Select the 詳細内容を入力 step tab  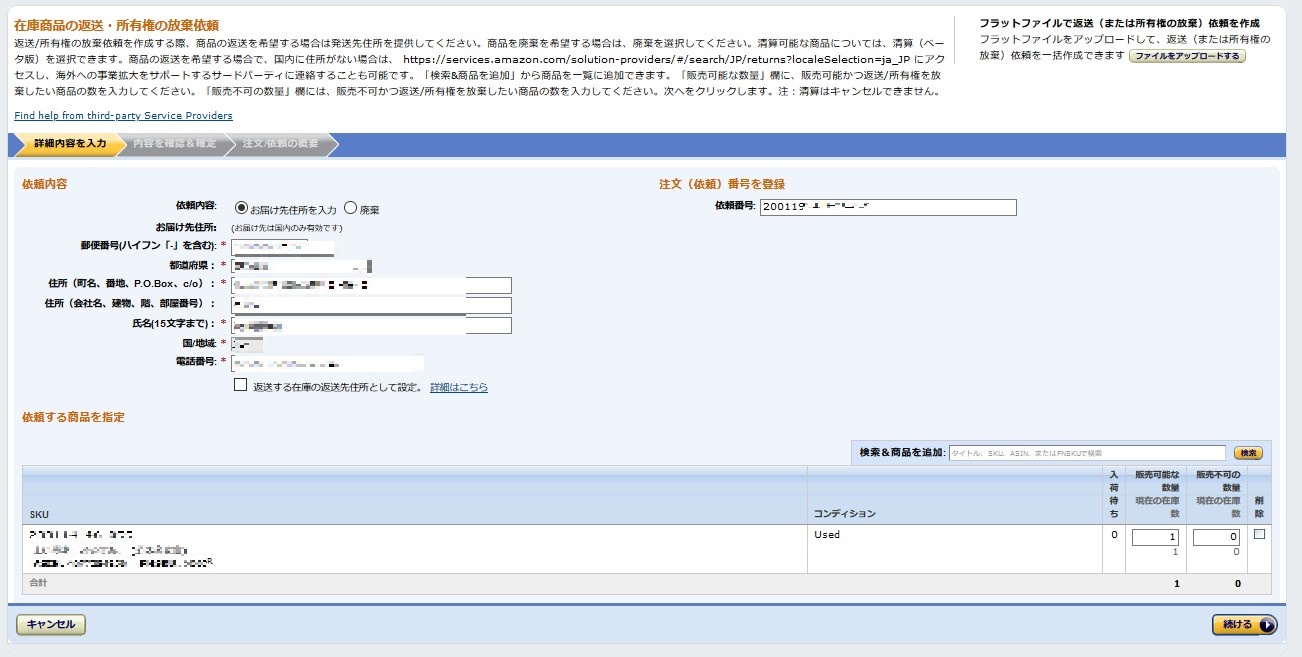pos(68,144)
